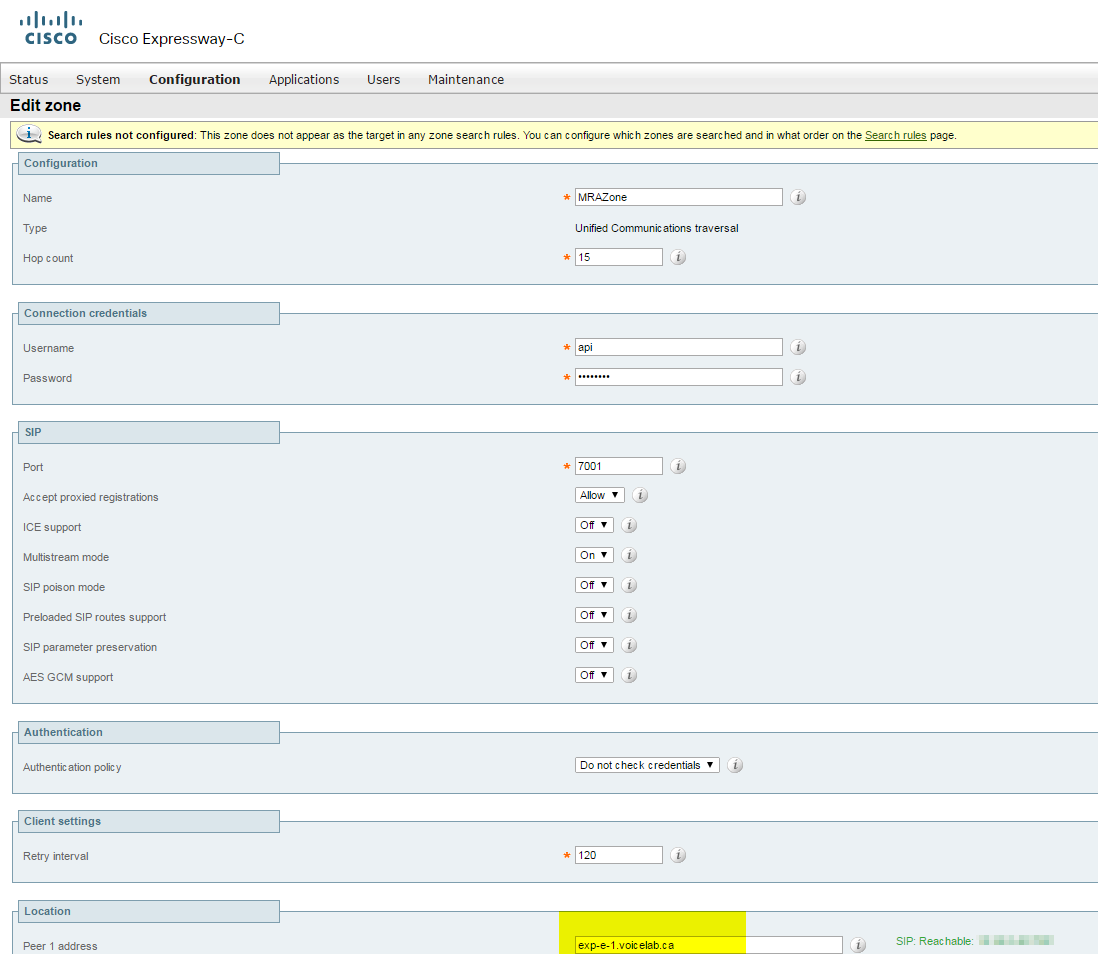Open Preloaded SIP routes support dropdown
Image resolution: width=1098 pixels, height=954 pixels.
point(594,616)
